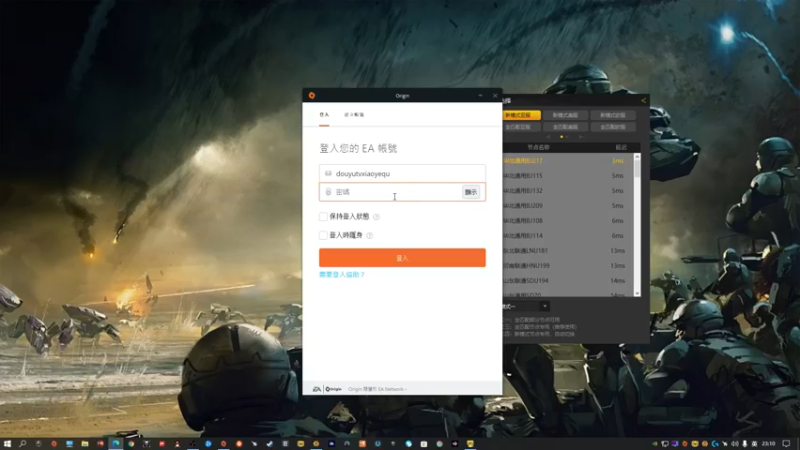Click the 延迟 latency column header
The height and width of the screenshot is (450, 800).
[x=620, y=147]
